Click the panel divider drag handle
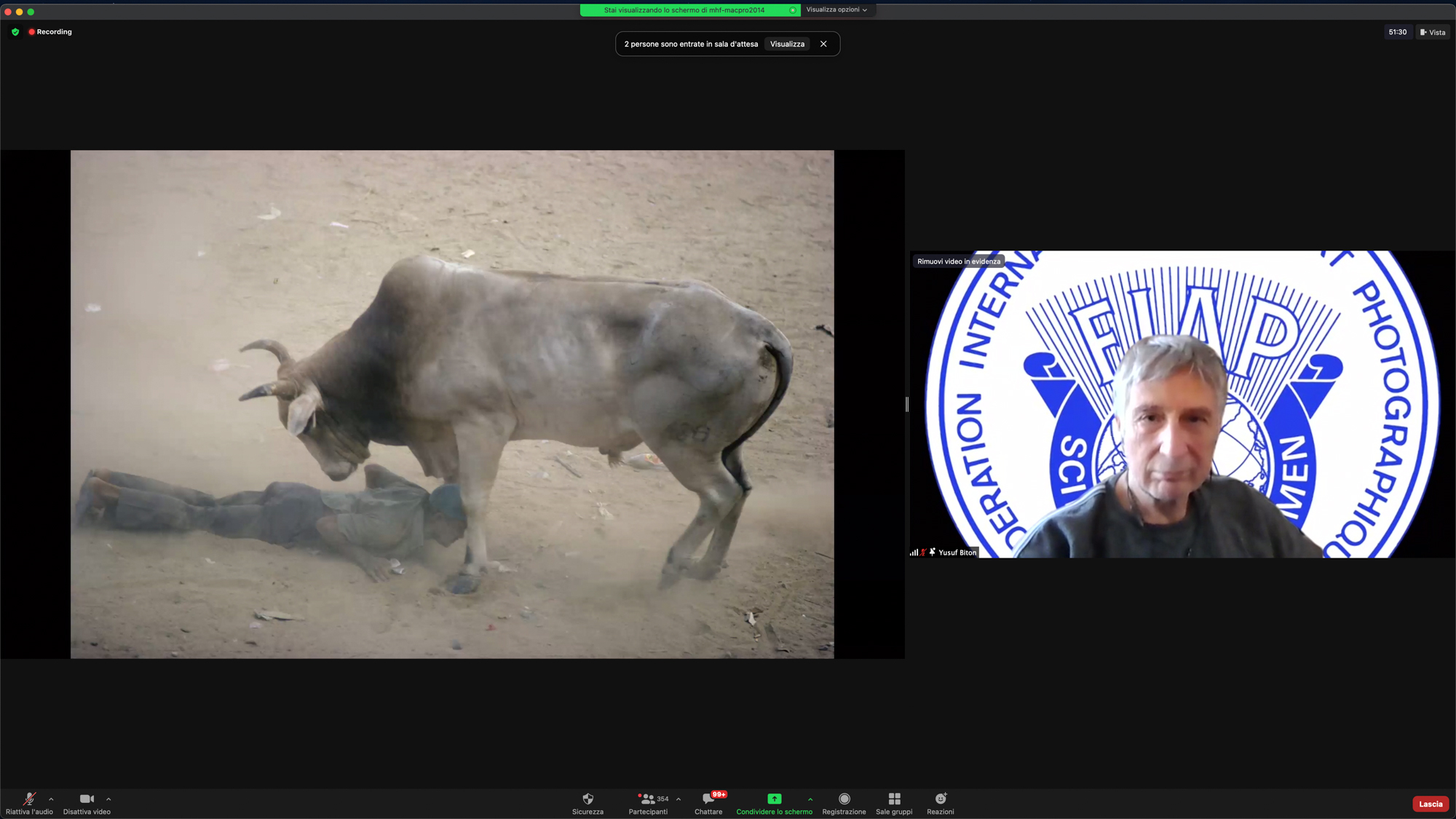Screen dimensions: 1456x819 (907, 404)
